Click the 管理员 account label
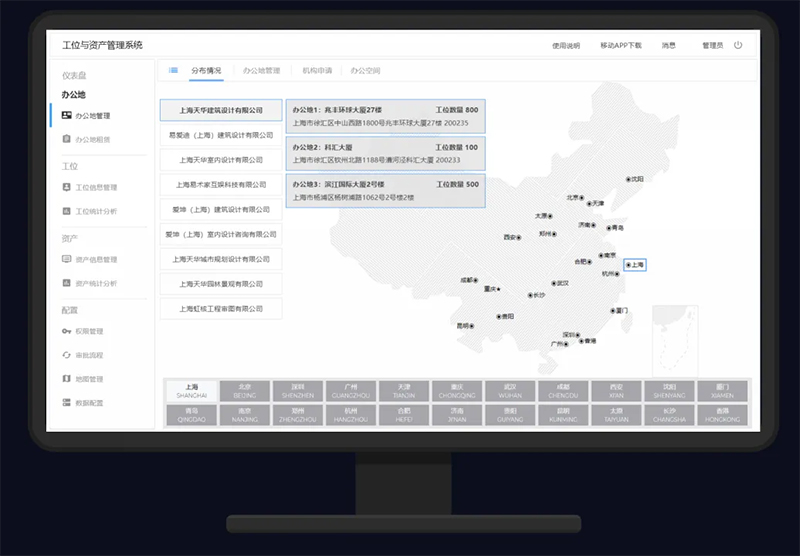 [x=713, y=45]
